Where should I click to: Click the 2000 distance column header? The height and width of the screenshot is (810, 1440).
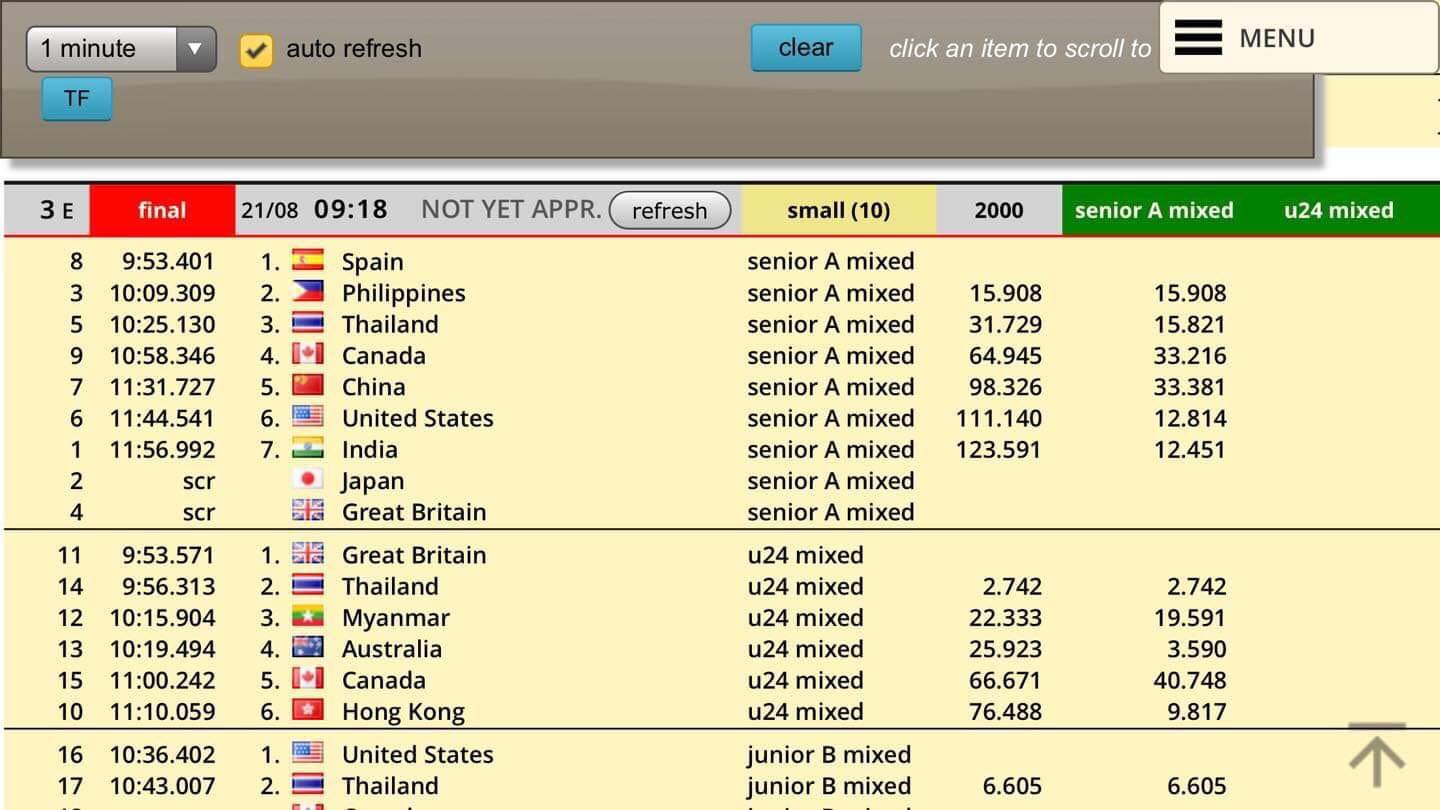(x=999, y=210)
